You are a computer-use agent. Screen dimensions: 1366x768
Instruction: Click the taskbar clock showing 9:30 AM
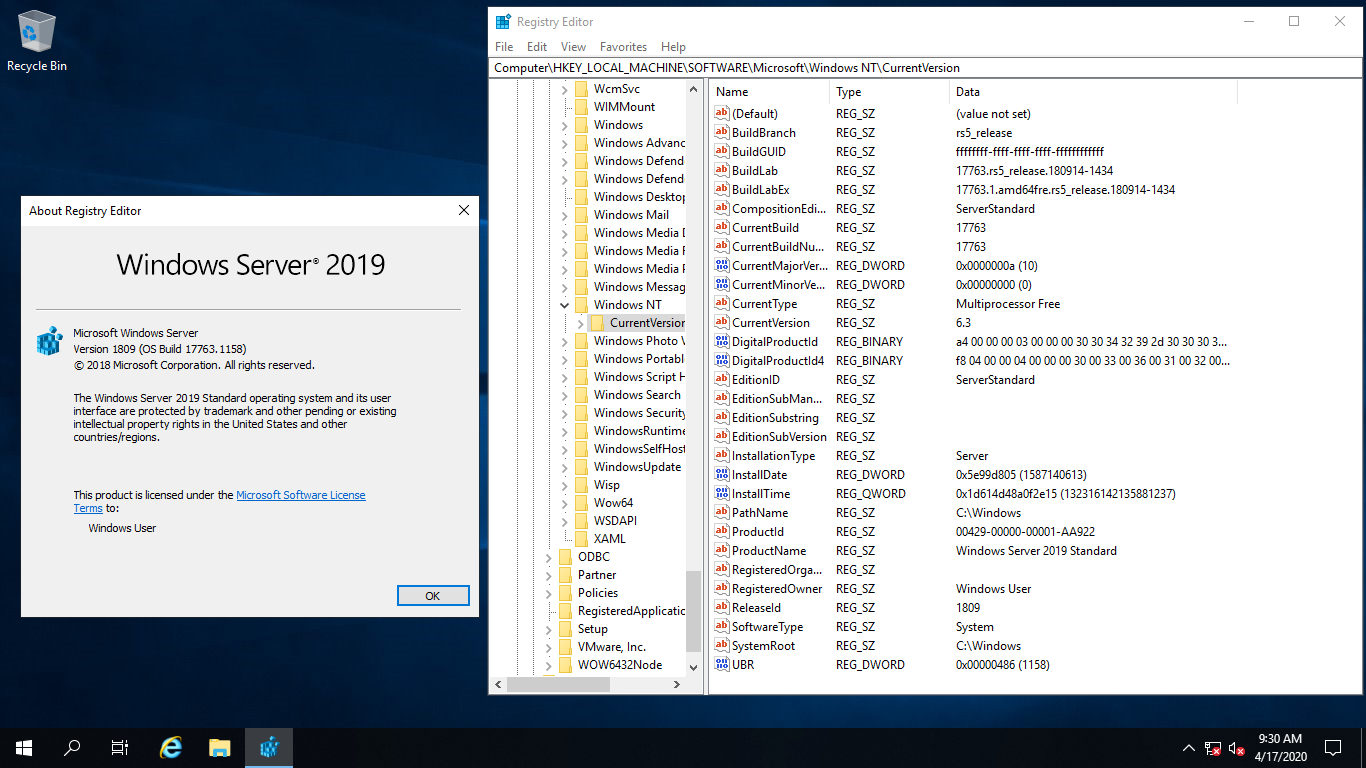[x=1280, y=747]
